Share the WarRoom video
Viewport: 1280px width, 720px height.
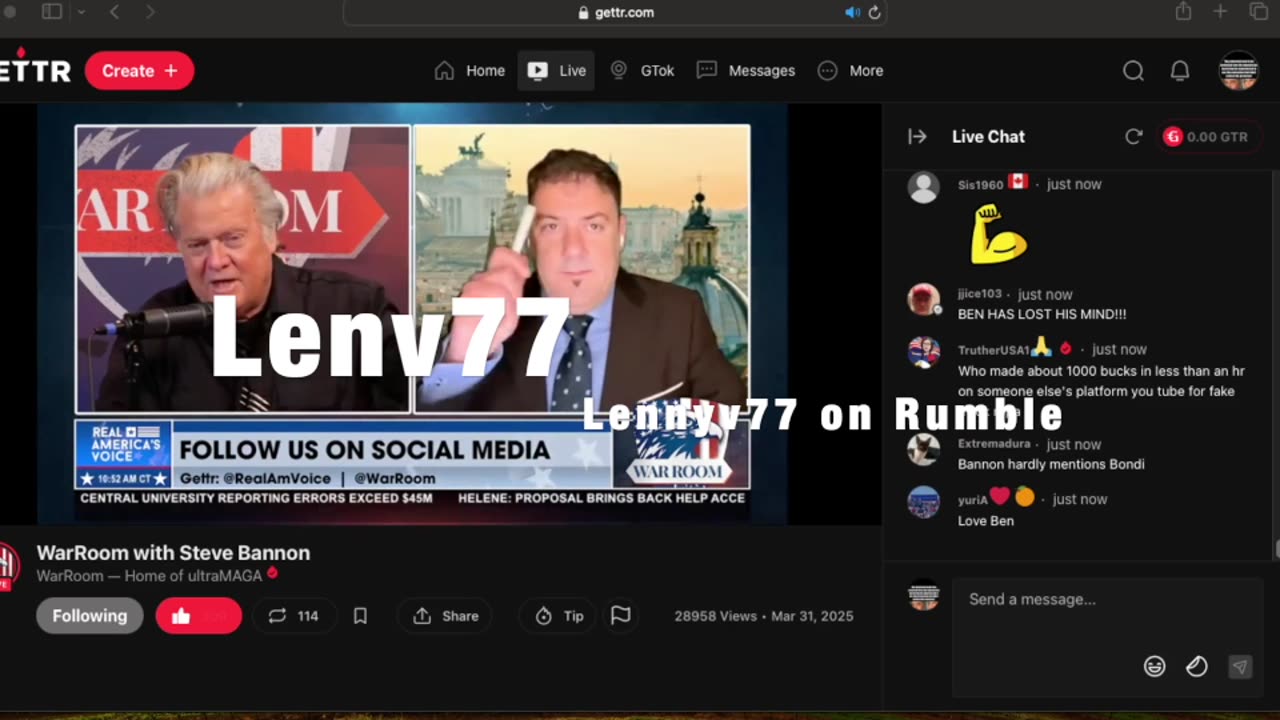coord(446,616)
